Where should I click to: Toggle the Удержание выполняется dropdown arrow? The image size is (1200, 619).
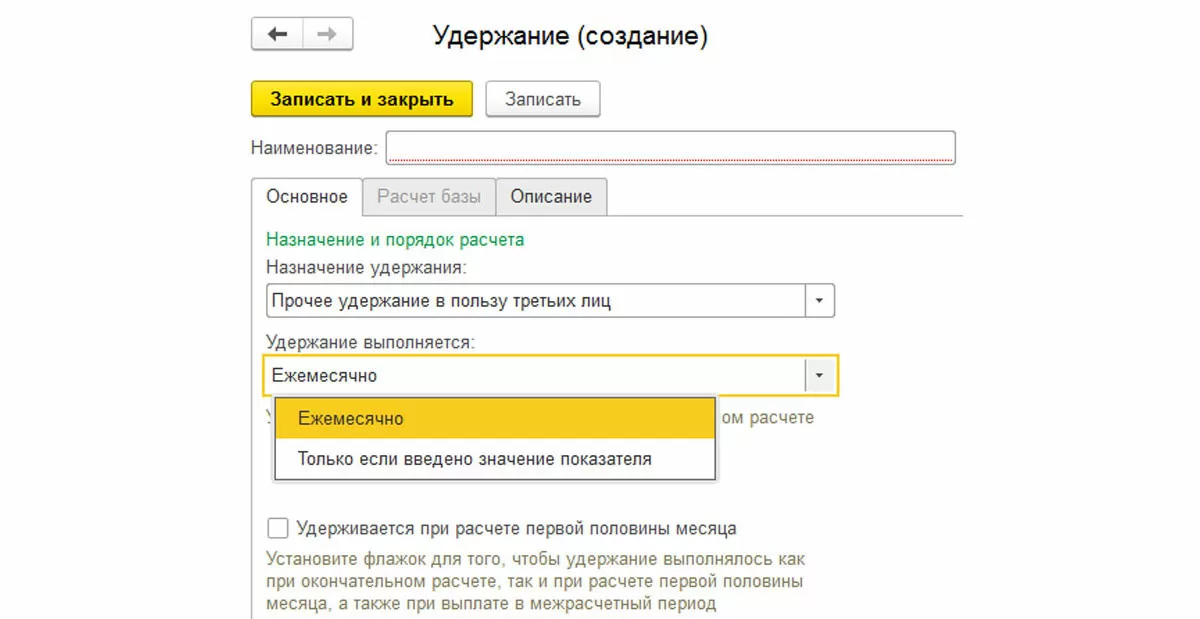[820, 376]
